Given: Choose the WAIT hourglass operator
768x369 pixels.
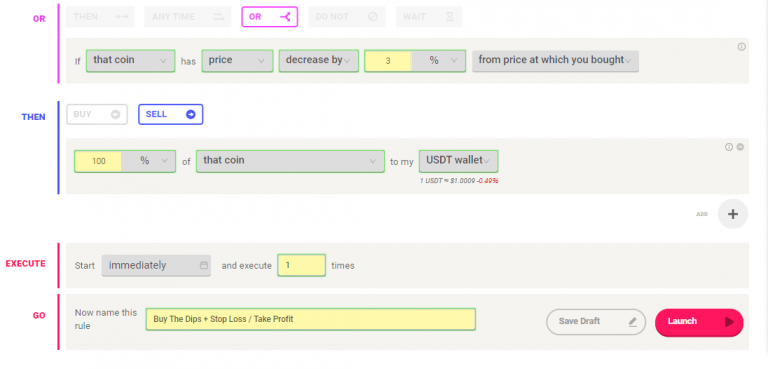Looking at the screenshot, I should coord(429,17).
